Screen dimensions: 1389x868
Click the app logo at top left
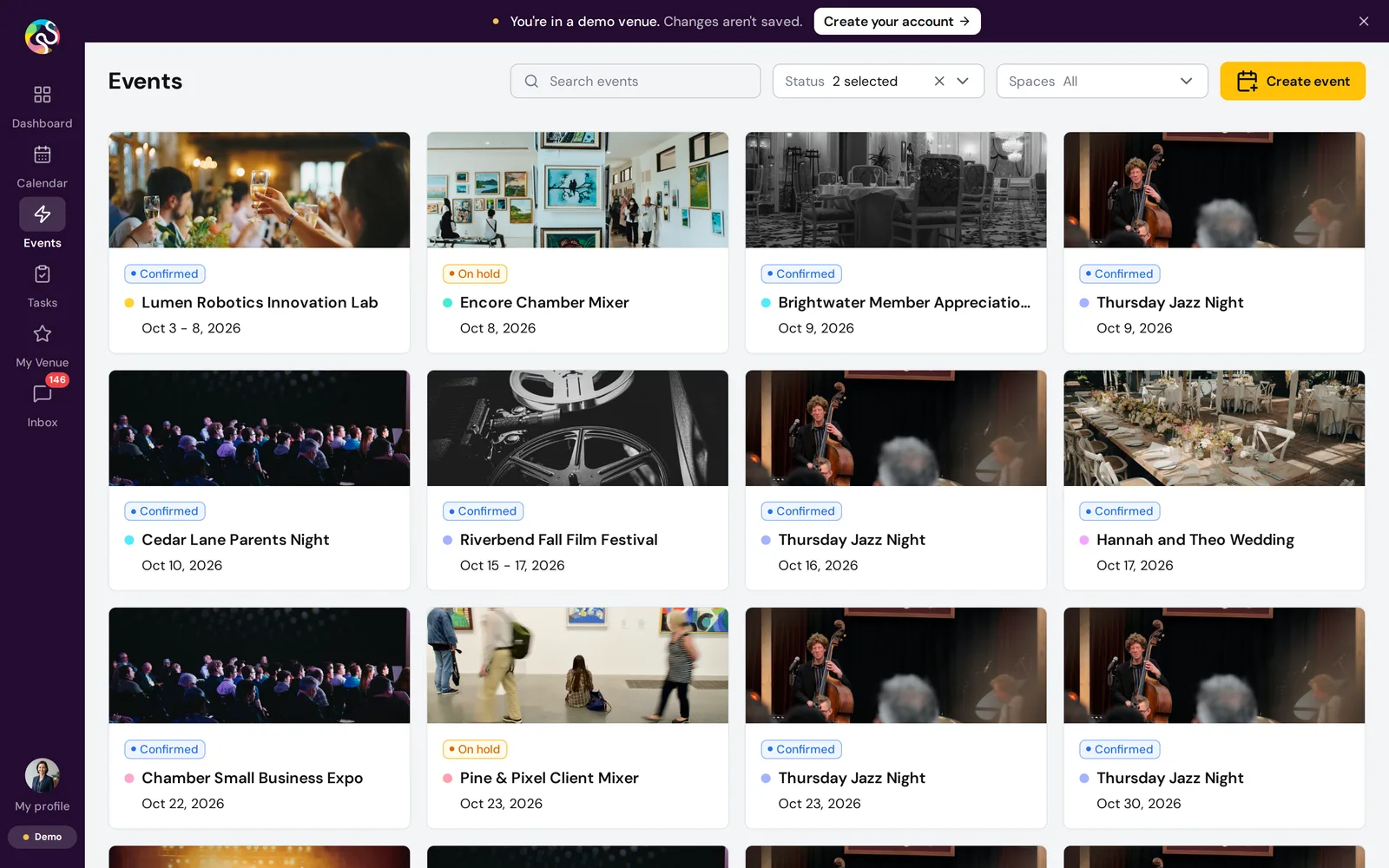click(42, 36)
